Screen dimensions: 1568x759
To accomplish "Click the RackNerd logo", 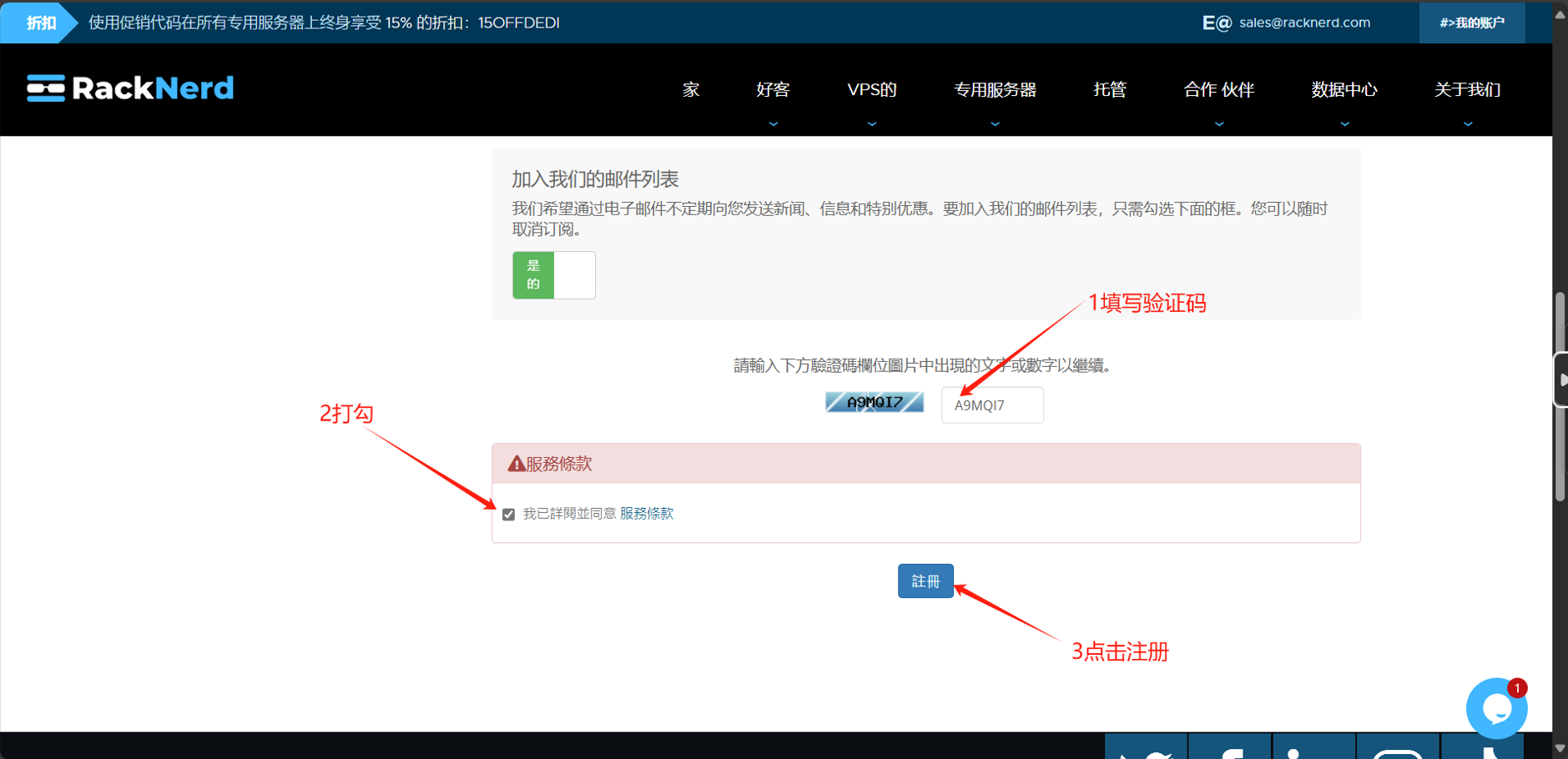I will click(130, 88).
